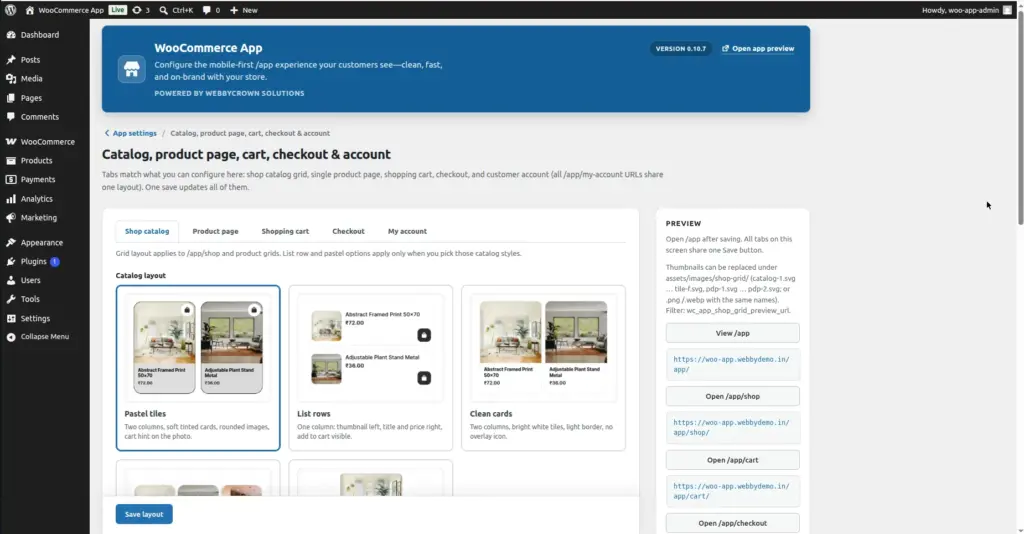Switch to the Product page tab
The height and width of the screenshot is (534, 1024).
click(215, 231)
